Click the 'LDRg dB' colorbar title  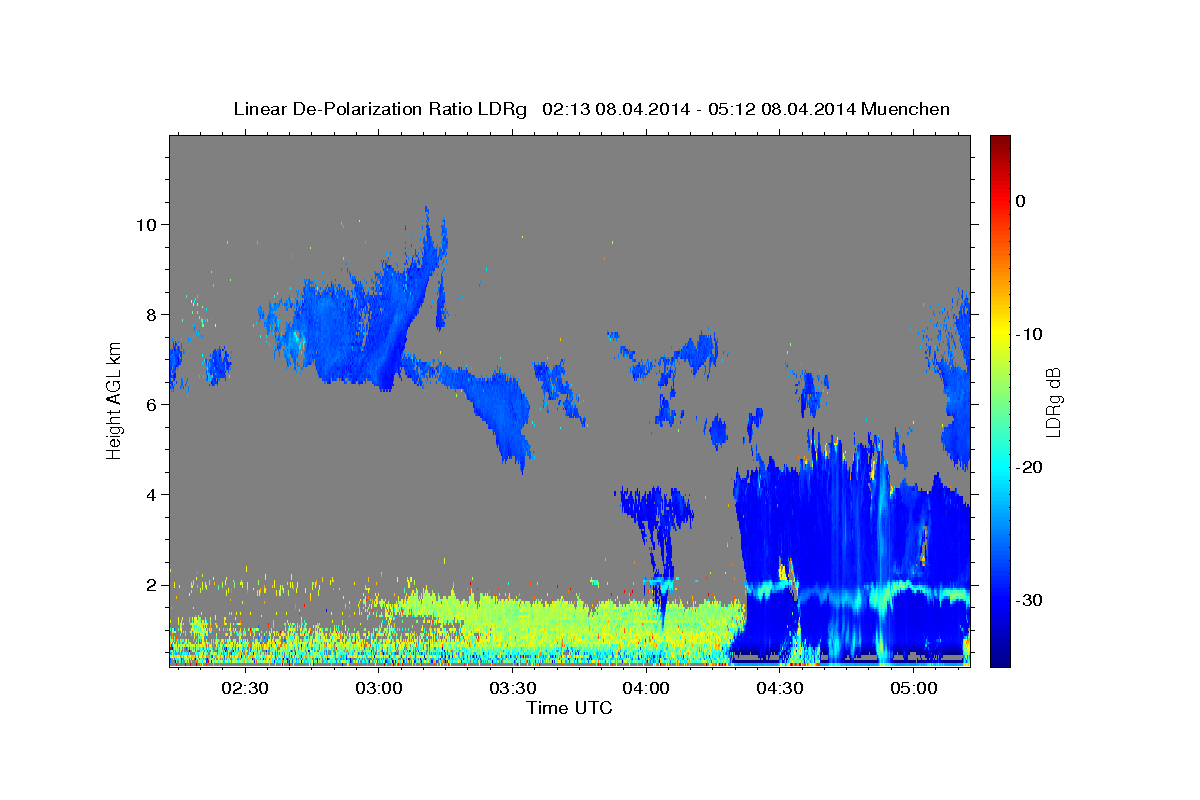pos(1052,402)
